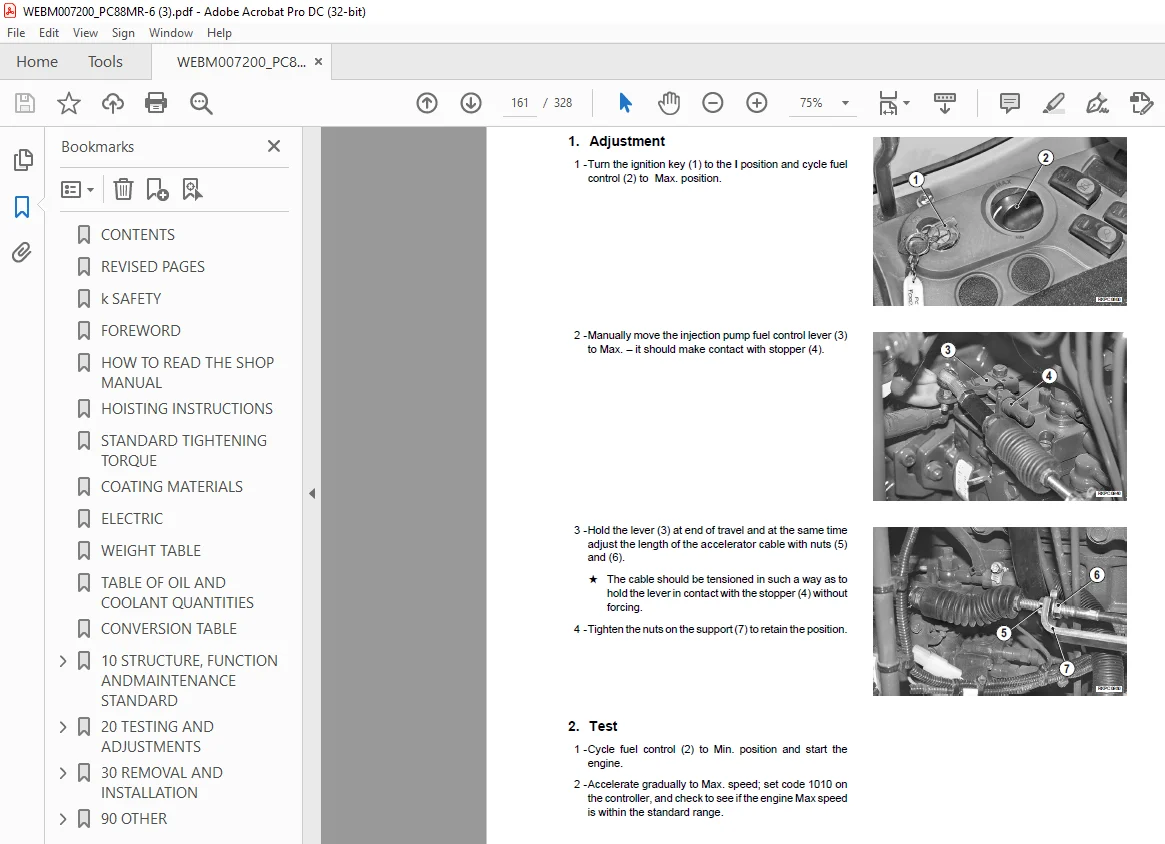Open bookmark options dropdown menu
This screenshot has width=1165, height=844.
(77, 189)
